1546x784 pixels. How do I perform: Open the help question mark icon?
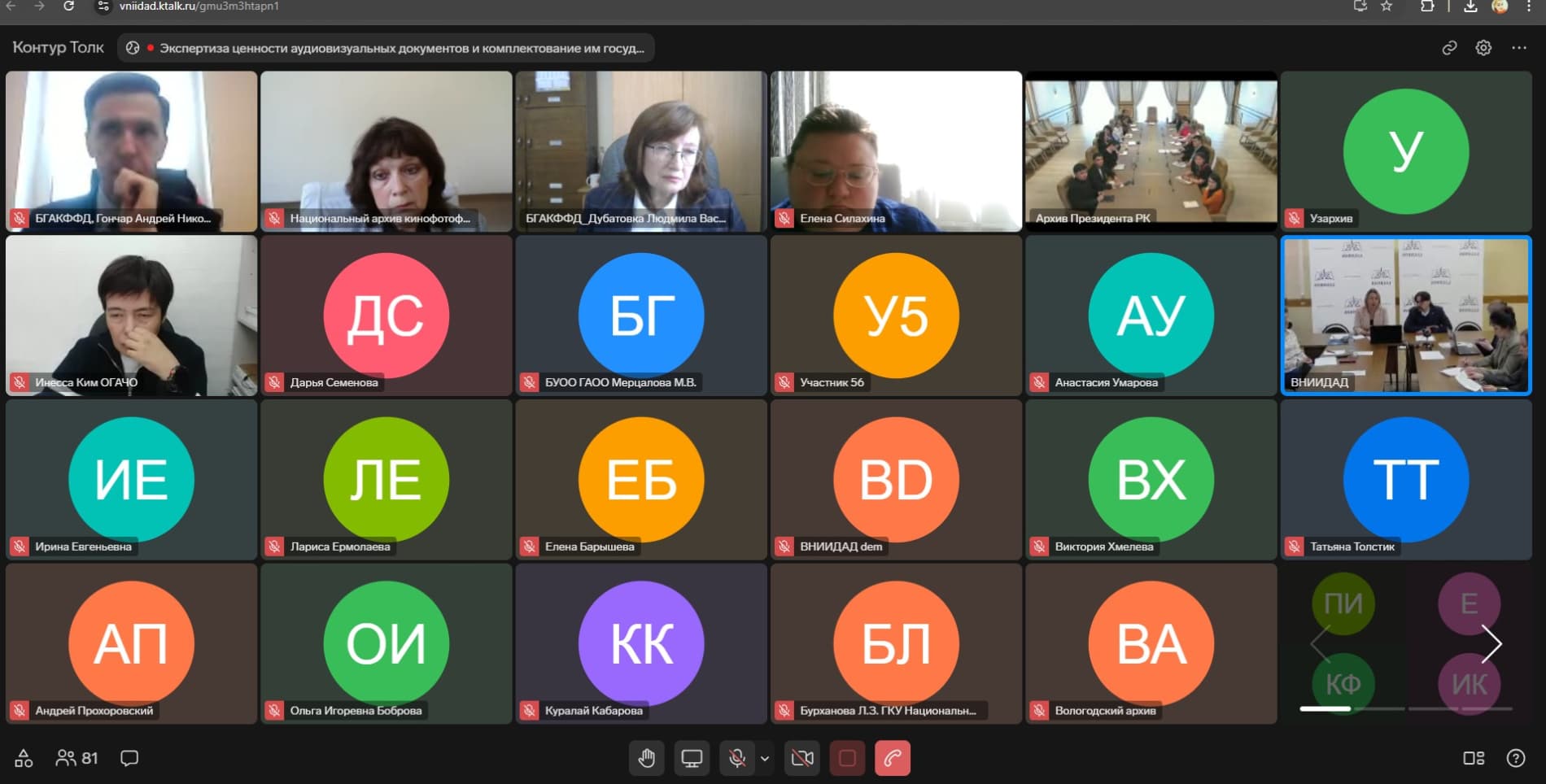click(x=1515, y=758)
